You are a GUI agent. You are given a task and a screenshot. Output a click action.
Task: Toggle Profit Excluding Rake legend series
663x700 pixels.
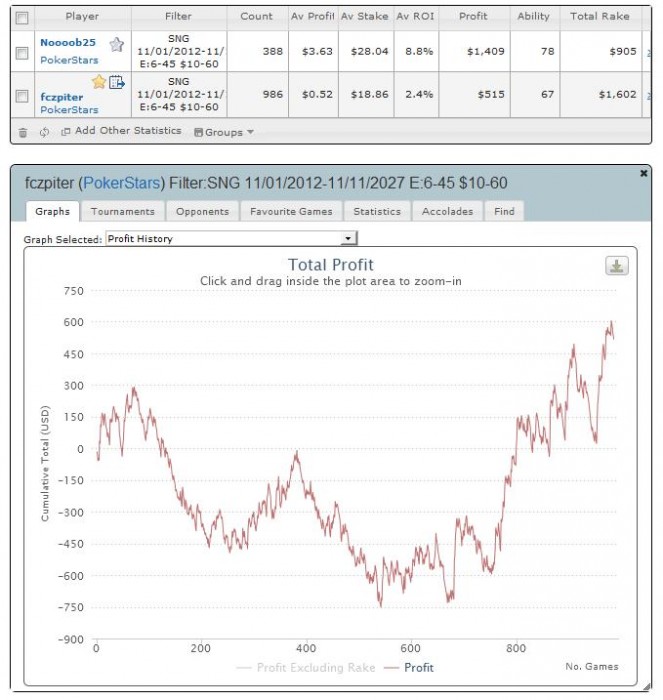[306, 667]
